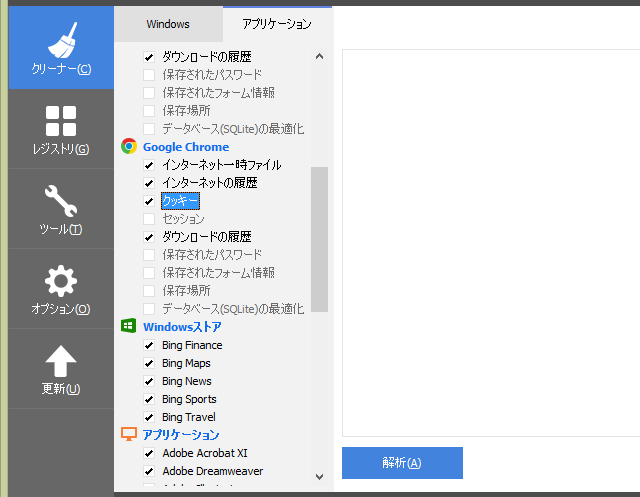Image resolution: width=640 pixels, height=497 pixels.
Task: Click the Google Chrome logo icon
Action: pyautogui.click(x=129, y=146)
